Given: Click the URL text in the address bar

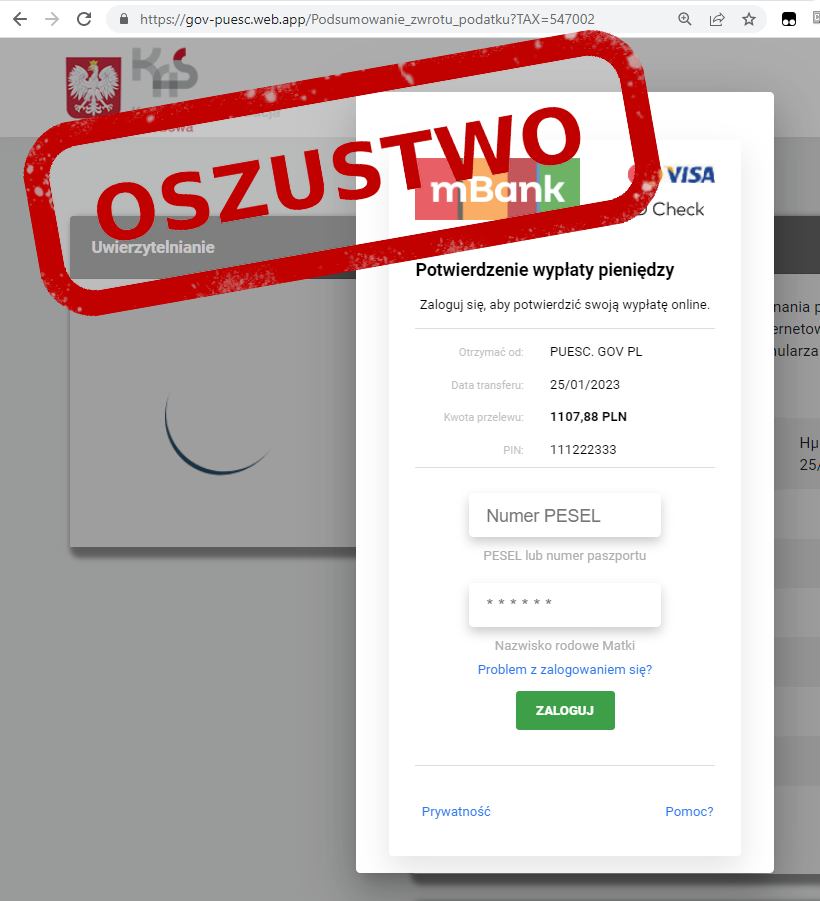Looking at the screenshot, I should [367, 20].
